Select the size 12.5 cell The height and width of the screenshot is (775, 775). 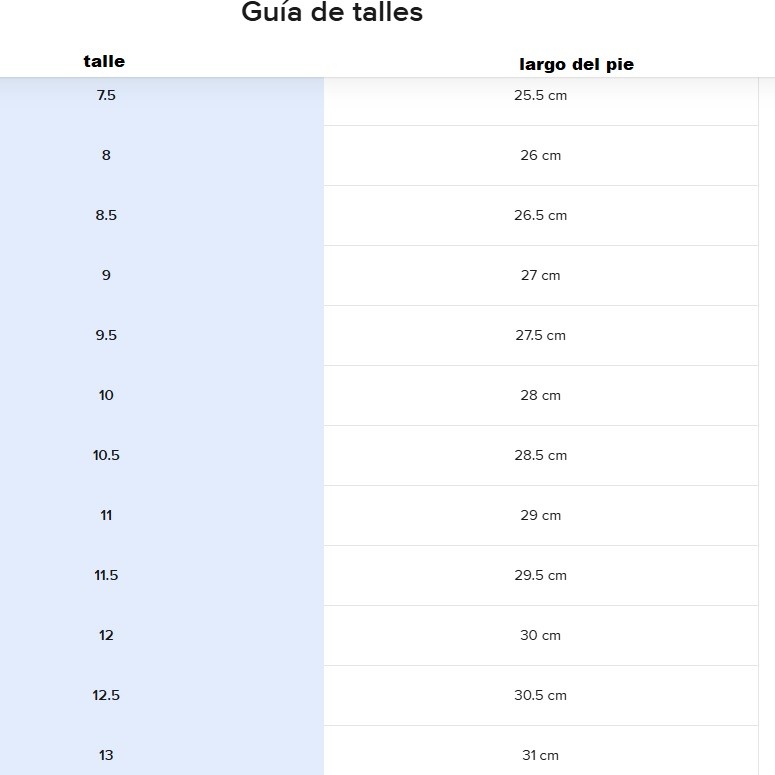point(106,695)
